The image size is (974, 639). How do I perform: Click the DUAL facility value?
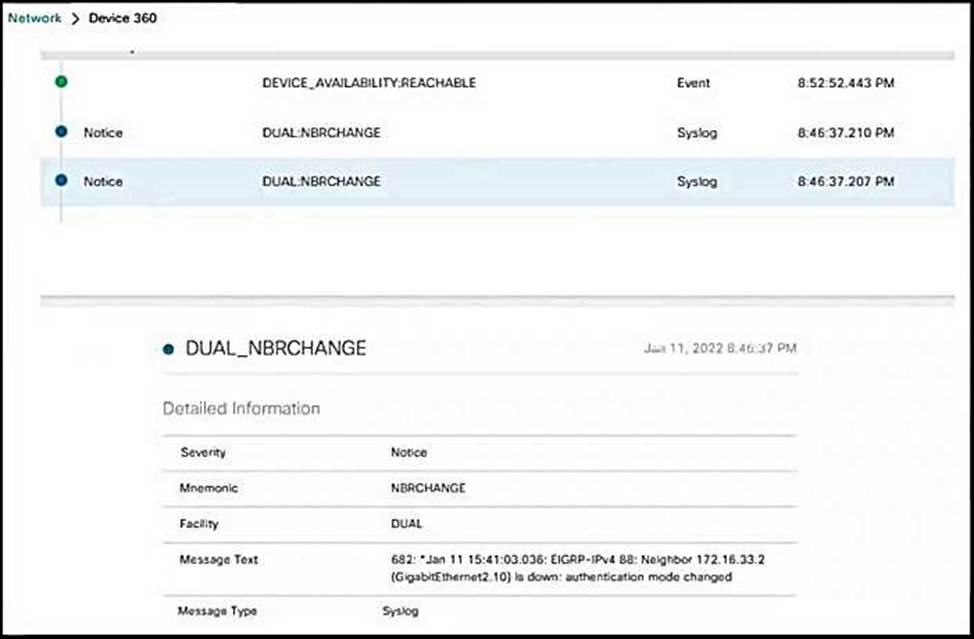pyautogui.click(x=408, y=523)
